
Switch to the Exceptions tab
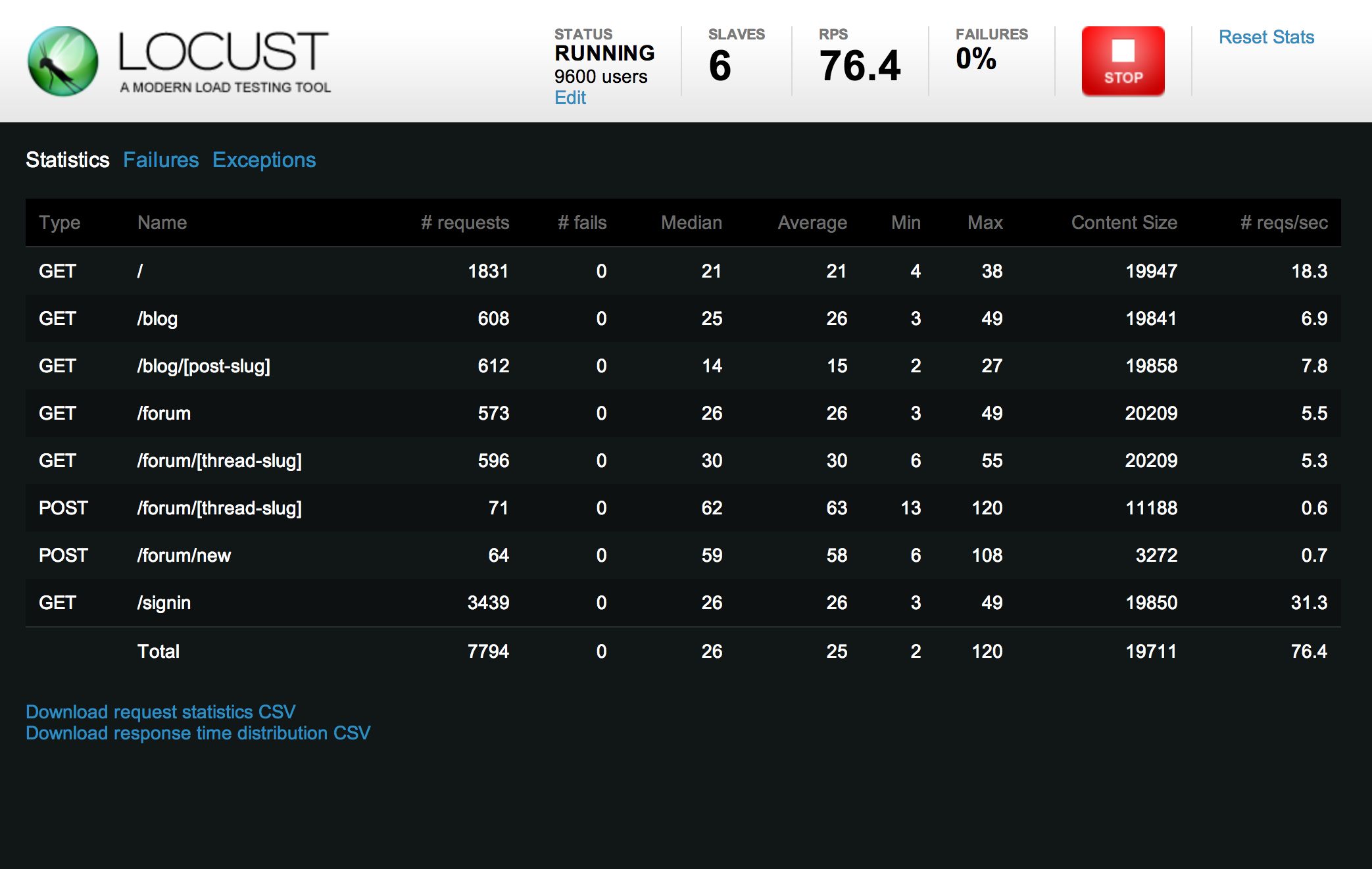click(264, 160)
